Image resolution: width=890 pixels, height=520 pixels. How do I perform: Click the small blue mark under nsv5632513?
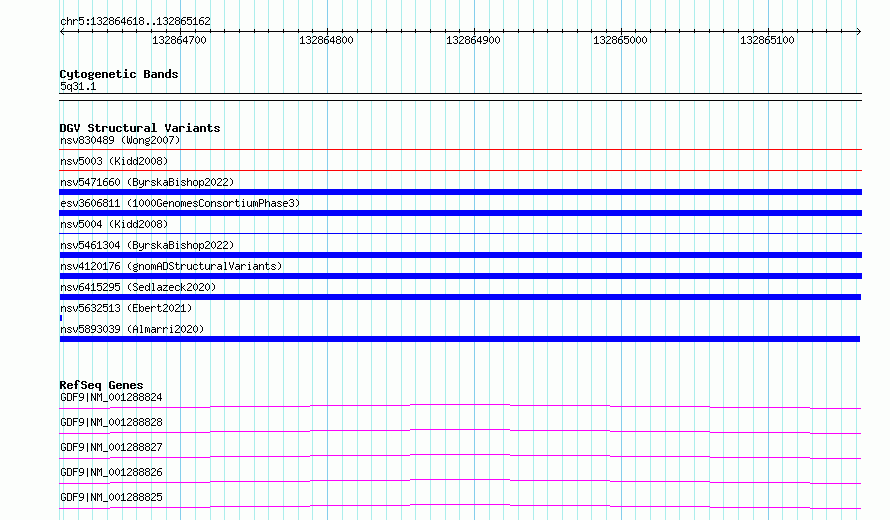pos(61,318)
